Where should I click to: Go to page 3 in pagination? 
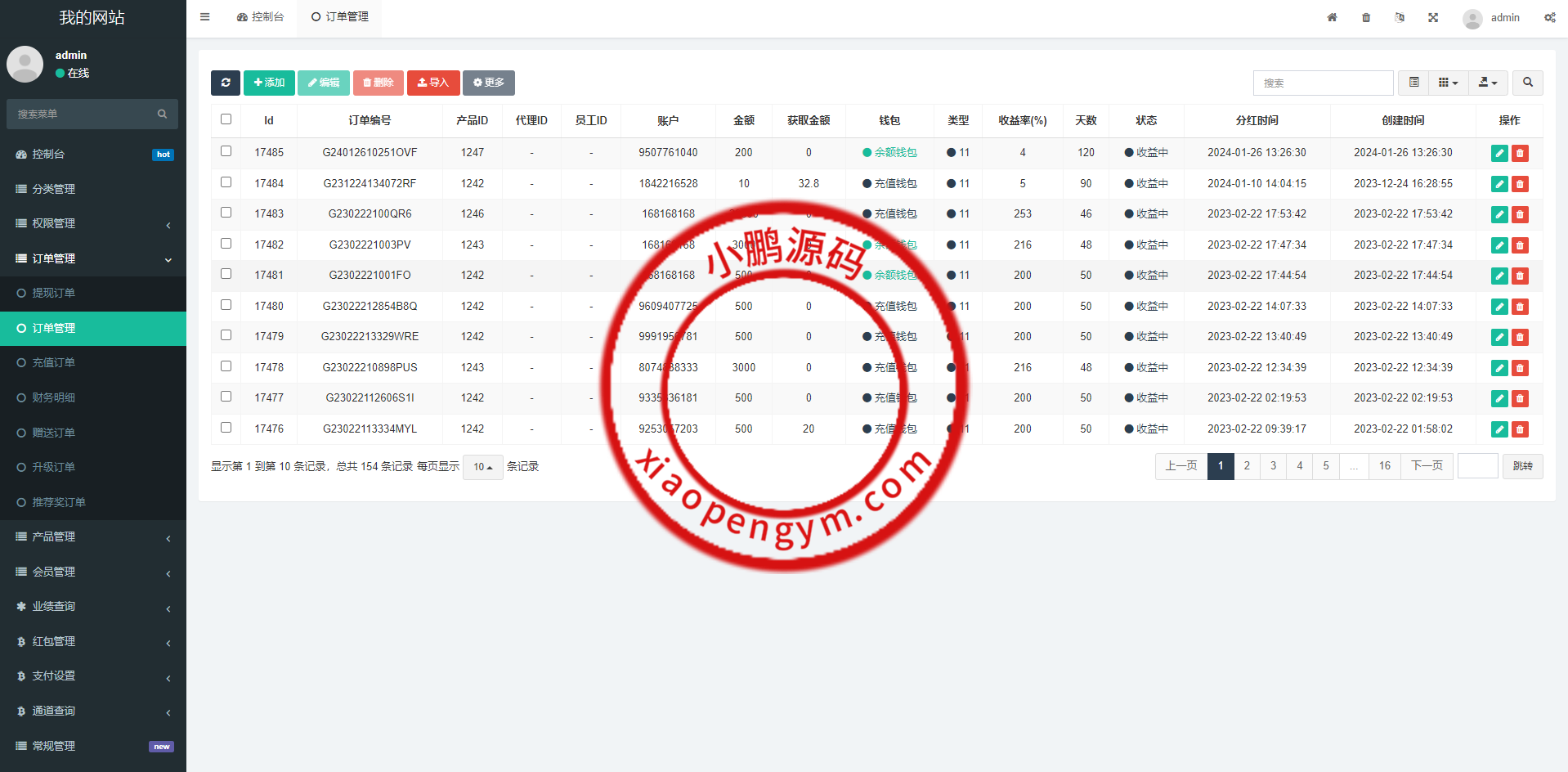(1273, 466)
